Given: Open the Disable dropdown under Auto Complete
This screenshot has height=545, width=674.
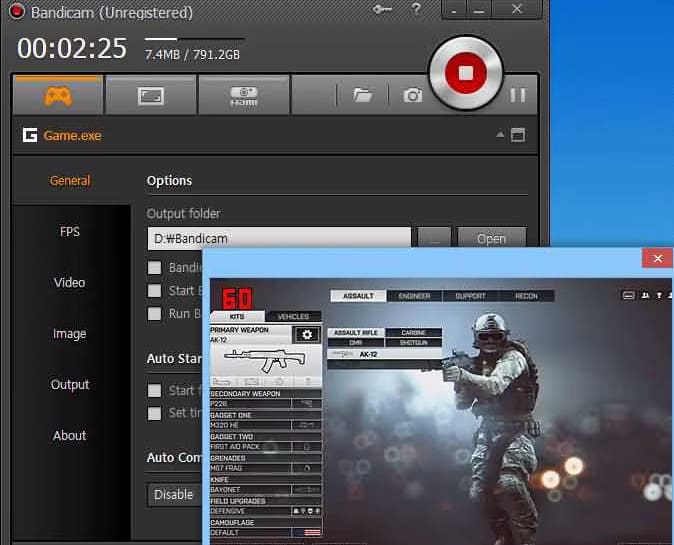Looking at the screenshot, I should (175, 495).
